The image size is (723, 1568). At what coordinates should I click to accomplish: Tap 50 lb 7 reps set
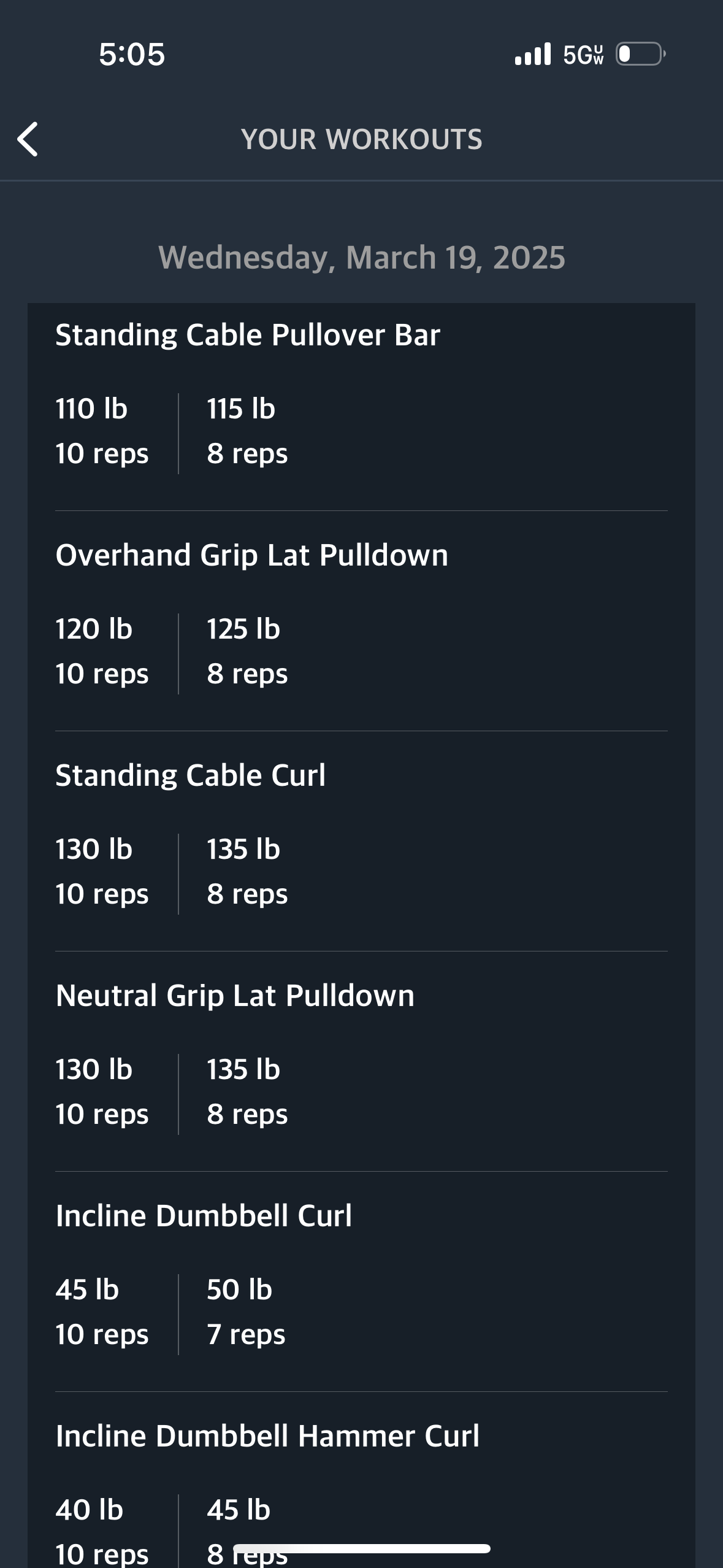[246, 1312]
